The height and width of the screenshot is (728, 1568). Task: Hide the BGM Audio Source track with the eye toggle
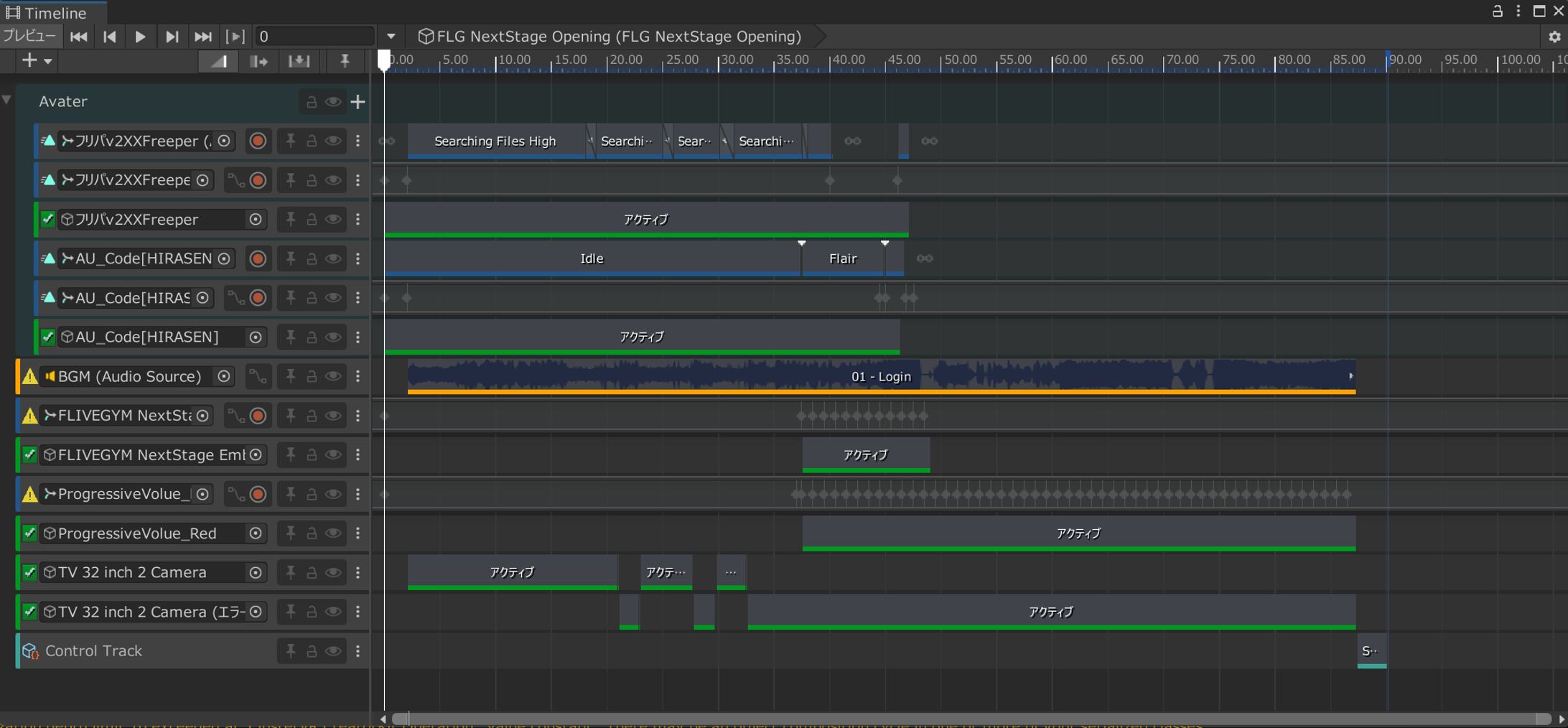click(333, 376)
